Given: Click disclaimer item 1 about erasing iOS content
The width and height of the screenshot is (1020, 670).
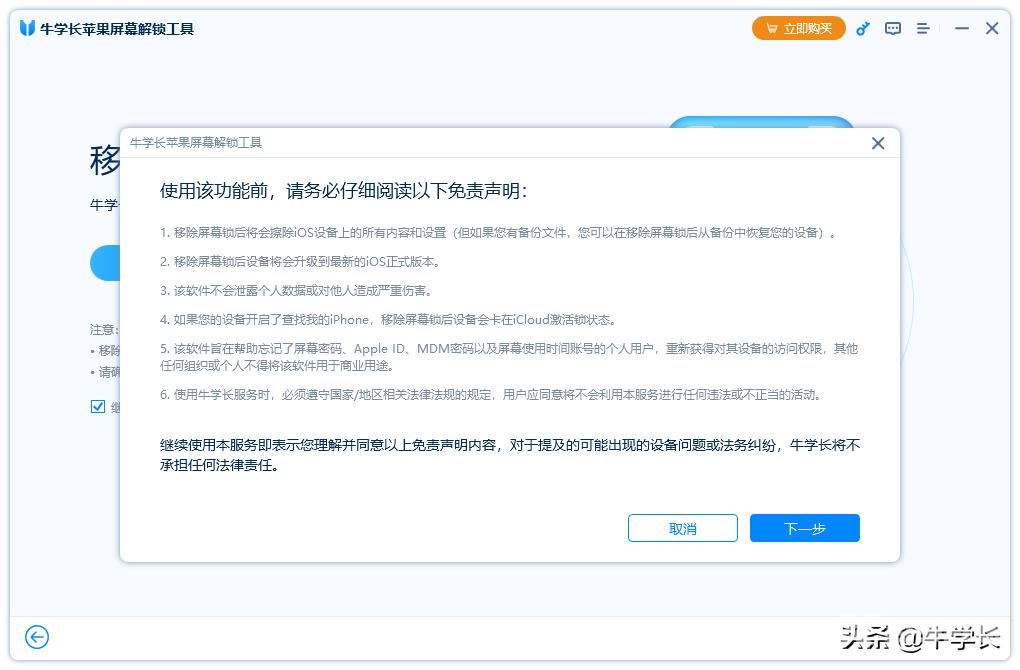Looking at the screenshot, I should tap(497, 233).
